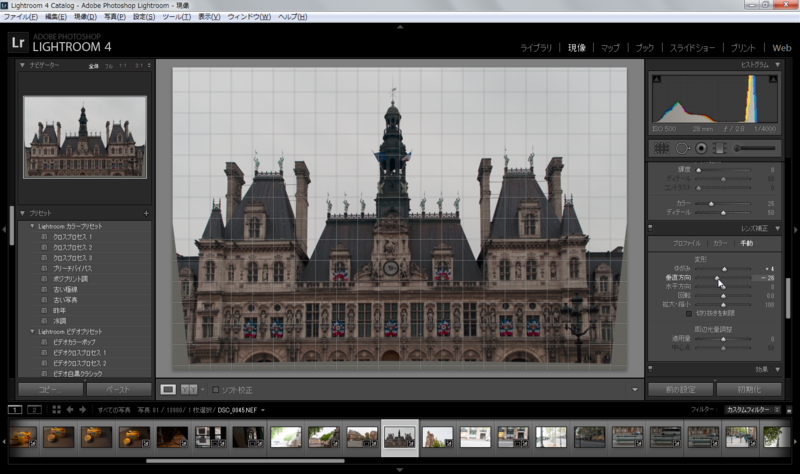Toggle histogram highlight clipping indicator
The width and height of the screenshot is (800, 474).
[773, 79]
